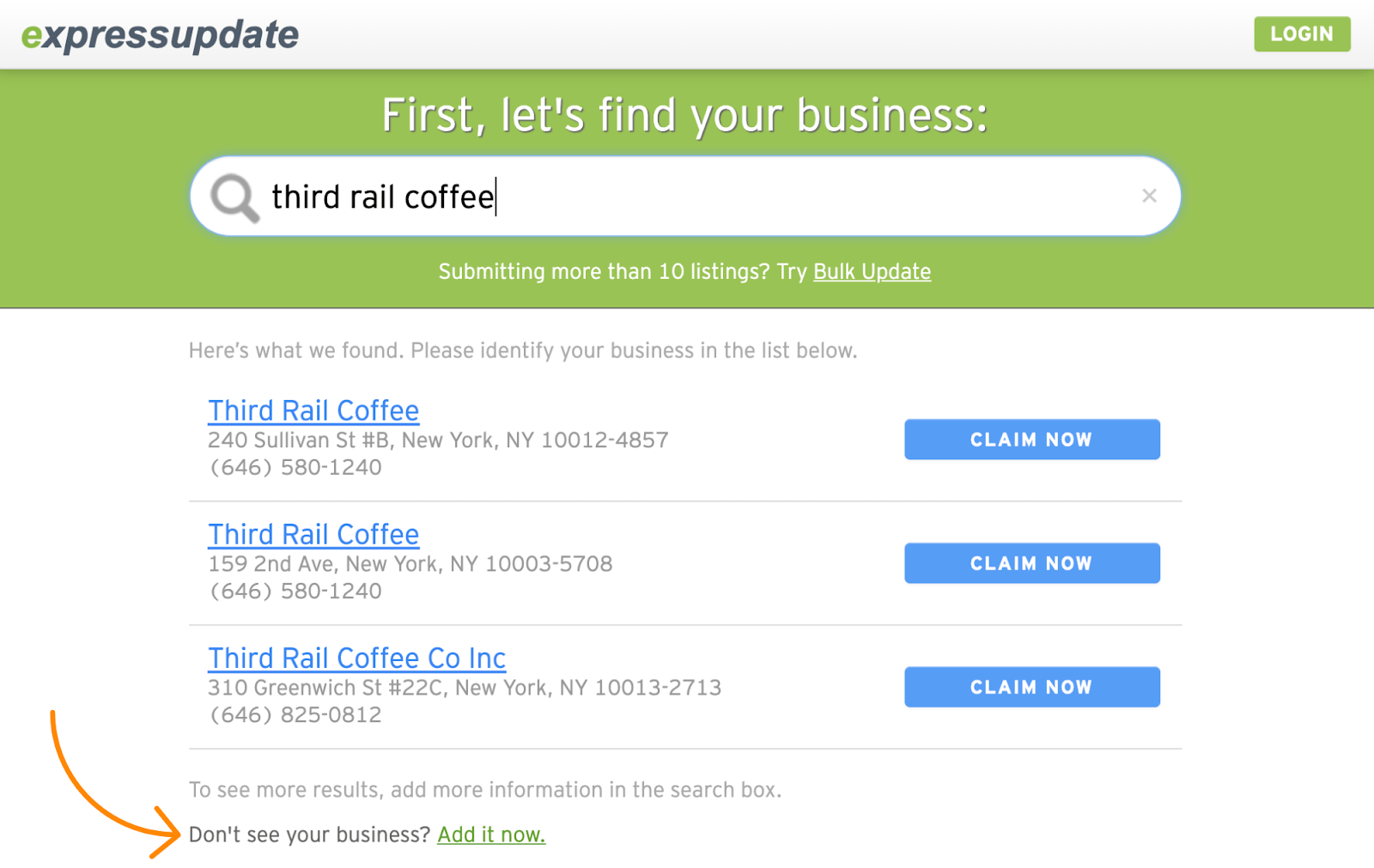The height and width of the screenshot is (868, 1374).
Task: Claim the Third Rail Coffee Co Inc listing
Action: pos(1031,687)
